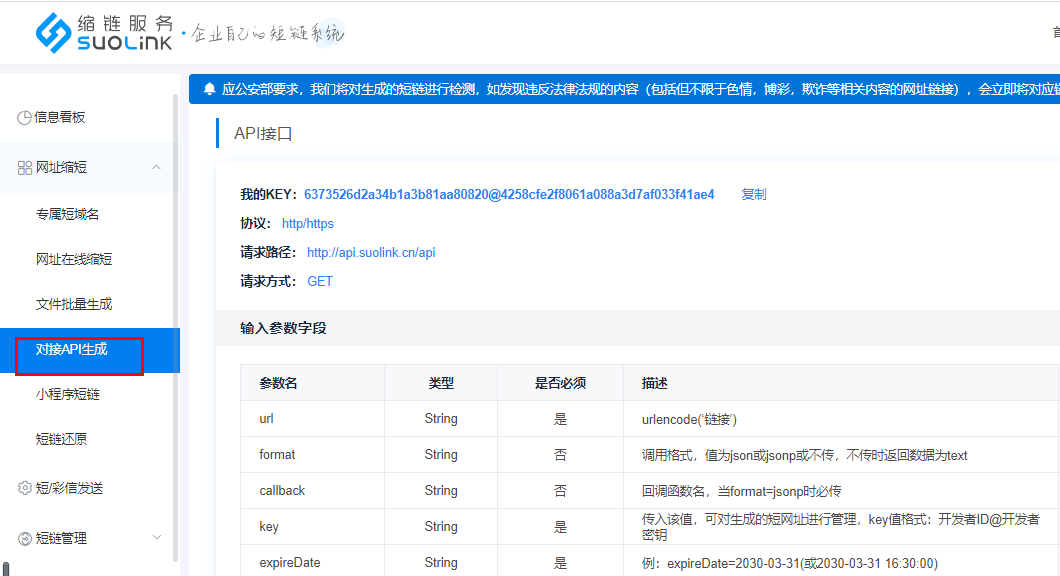Click the API KEY value text
Screen dimensions: 1060x576
(509, 195)
